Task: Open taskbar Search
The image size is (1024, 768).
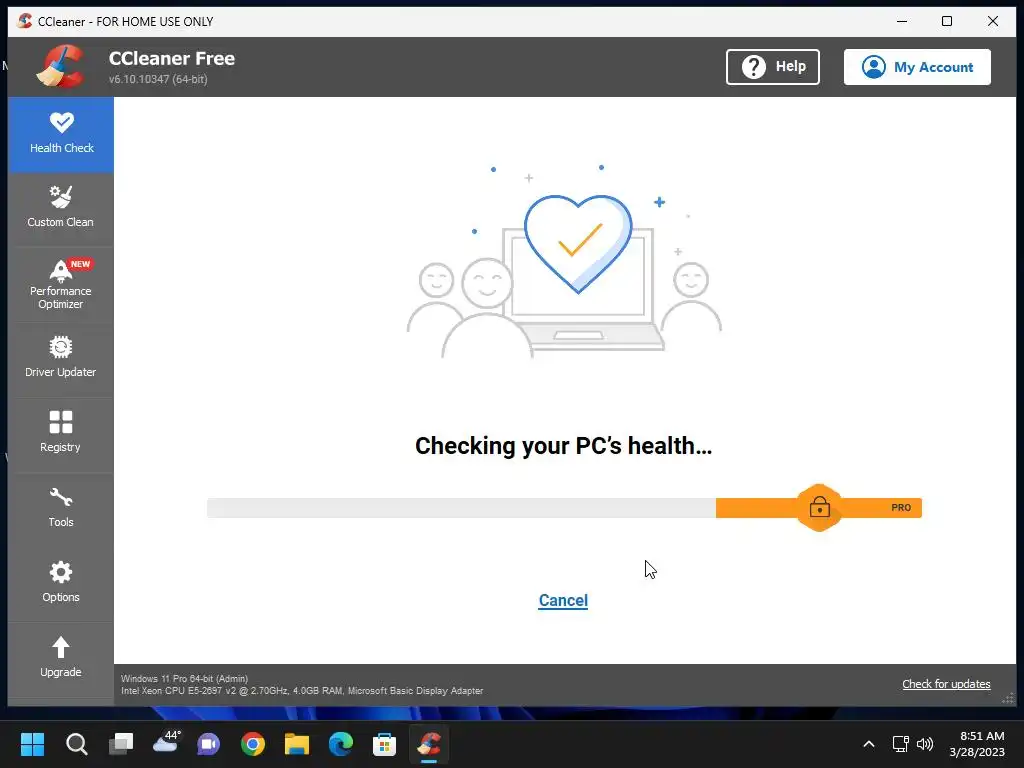Action: coord(76,744)
